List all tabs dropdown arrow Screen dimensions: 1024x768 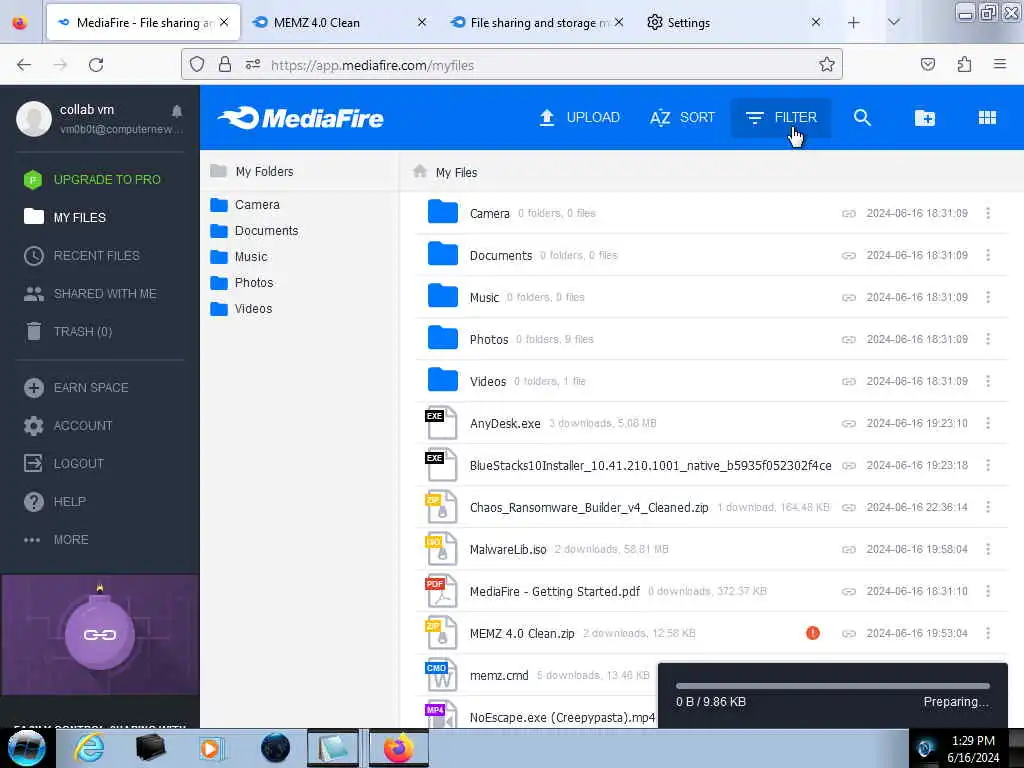click(894, 22)
